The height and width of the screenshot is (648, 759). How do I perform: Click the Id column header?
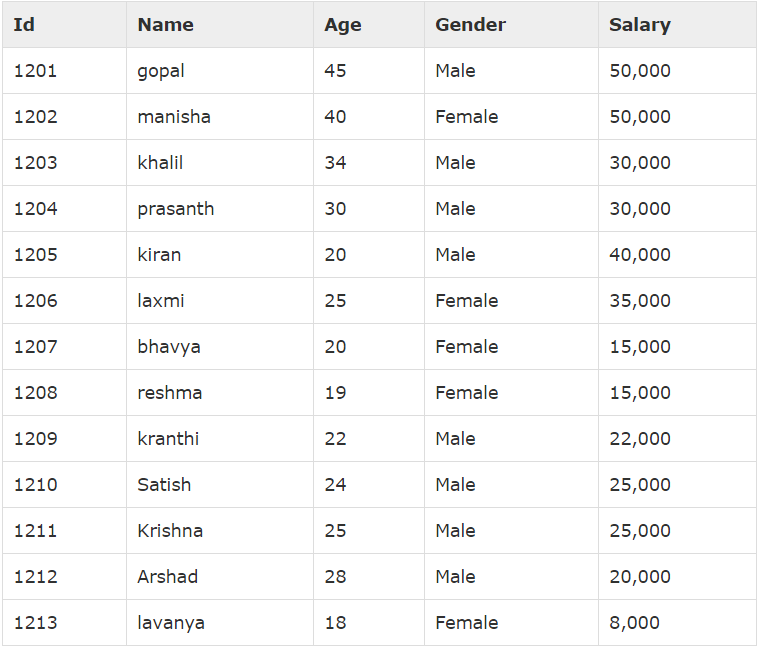(x=24, y=25)
